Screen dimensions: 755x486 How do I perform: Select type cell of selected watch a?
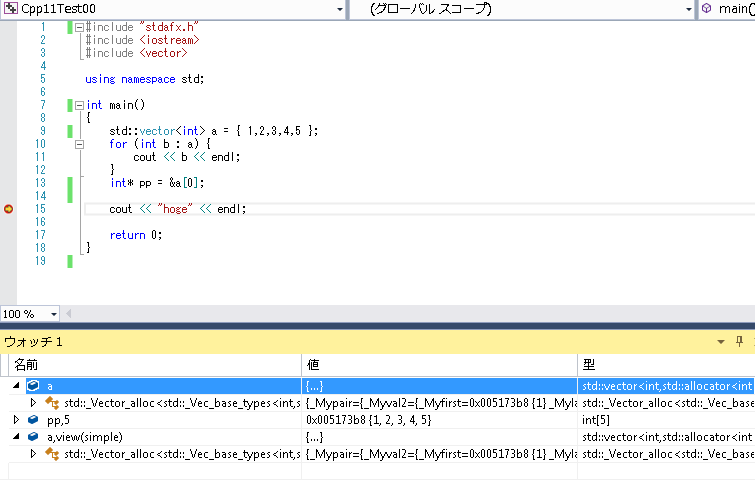point(666,386)
